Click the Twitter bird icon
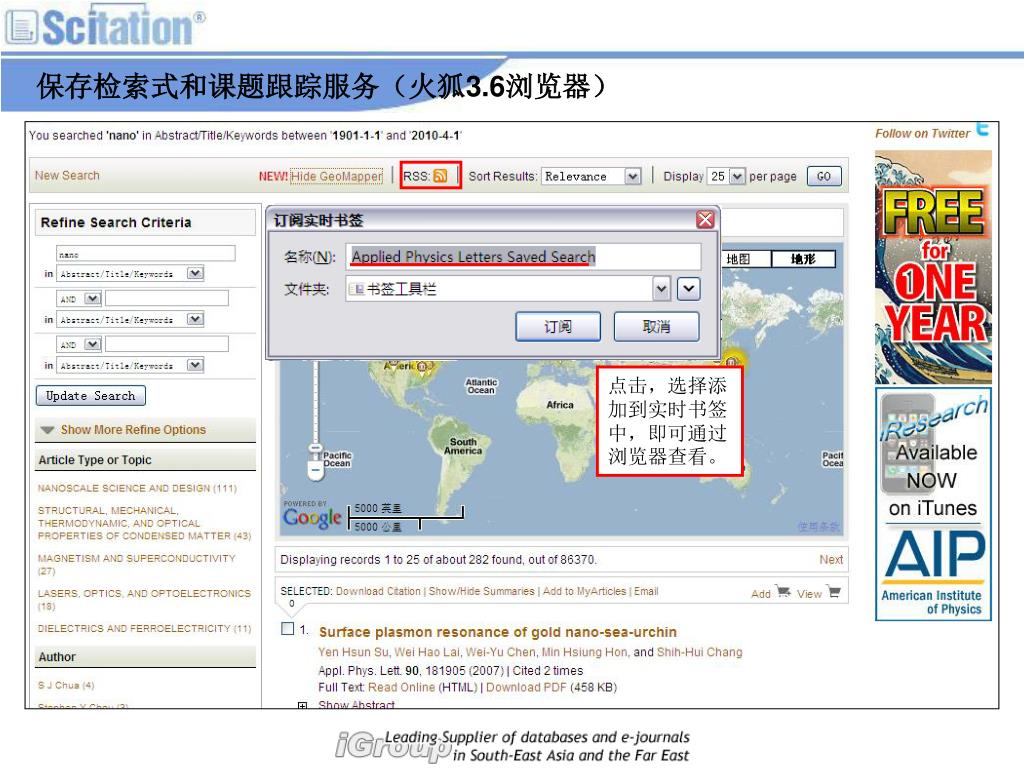 click(983, 130)
